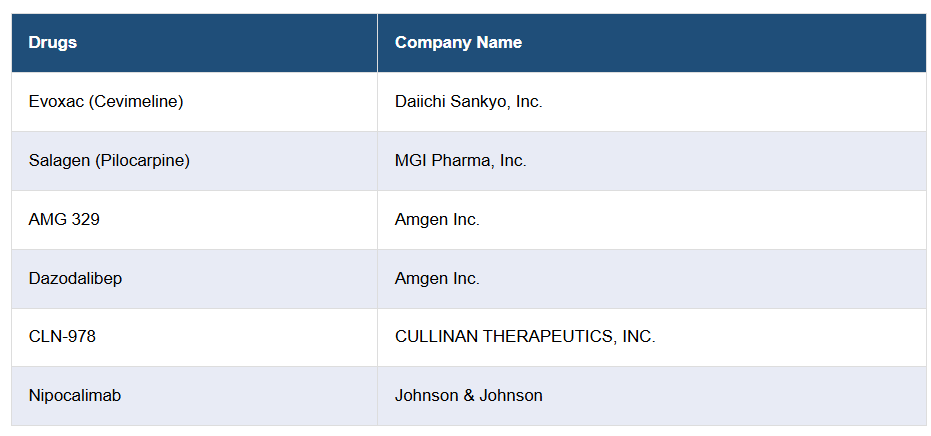Click the Daiichi Sankyo, Inc. company cell
Viewport: 931px width, 436px height.
(x=468, y=102)
